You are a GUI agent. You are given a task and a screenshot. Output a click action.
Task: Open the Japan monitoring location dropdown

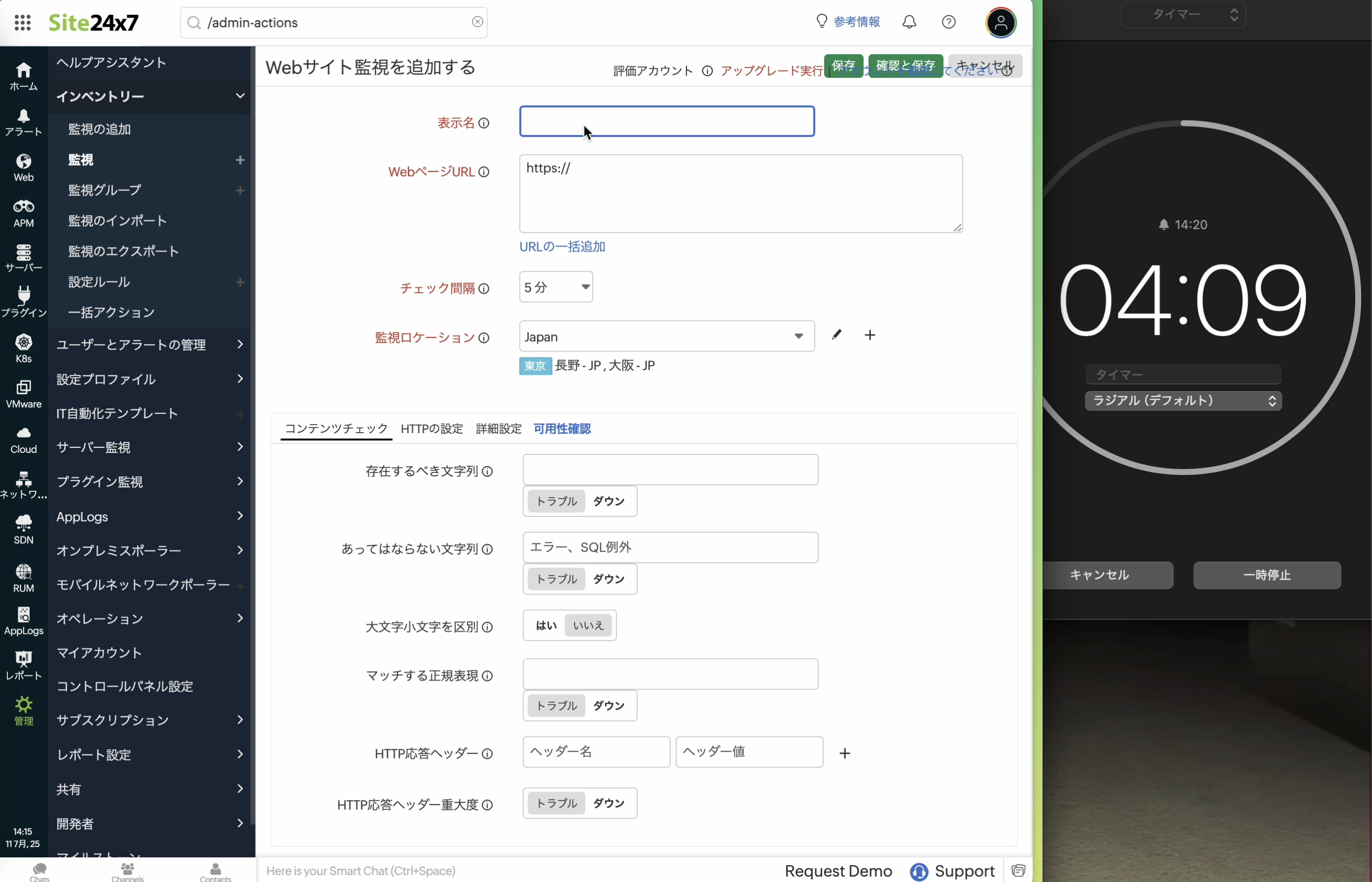(666, 337)
